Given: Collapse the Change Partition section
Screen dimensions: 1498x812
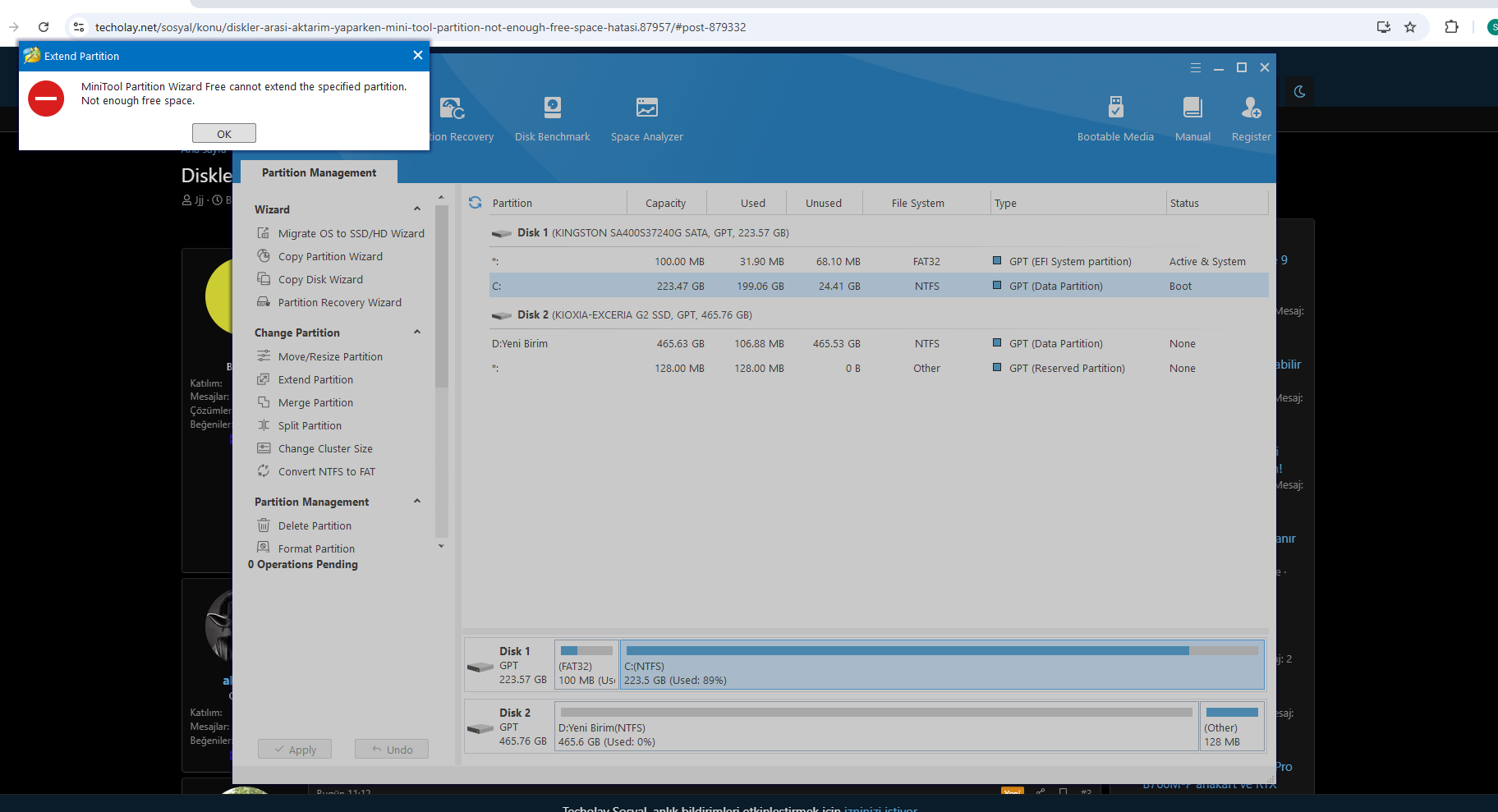Looking at the screenshot, I should click(x=417, y=332).
